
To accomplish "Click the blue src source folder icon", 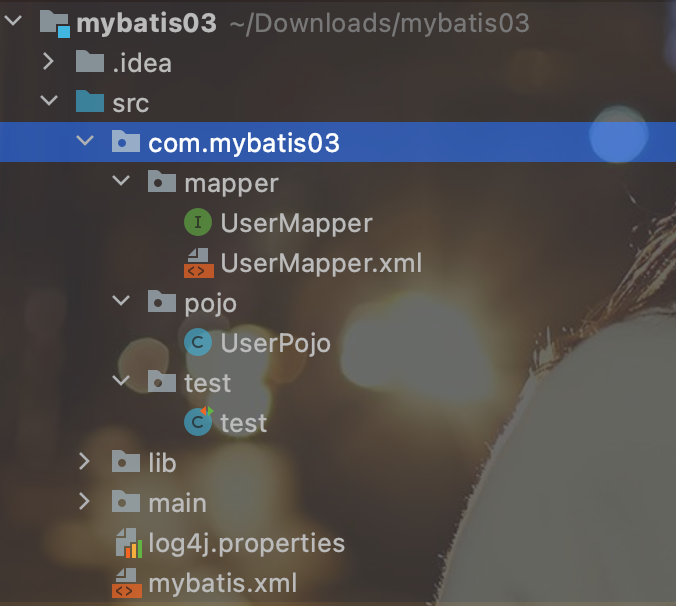I will [90, 101].
